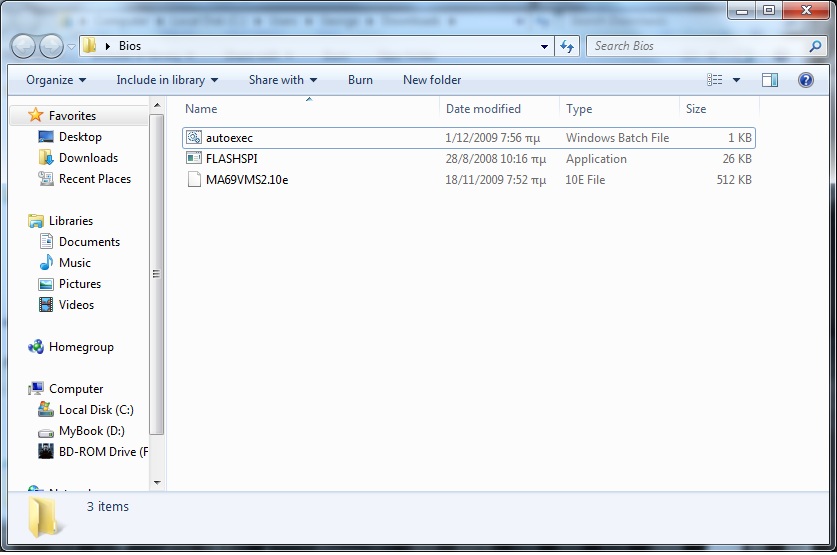
Task: Open the Music library
Action: coord(75,263)
